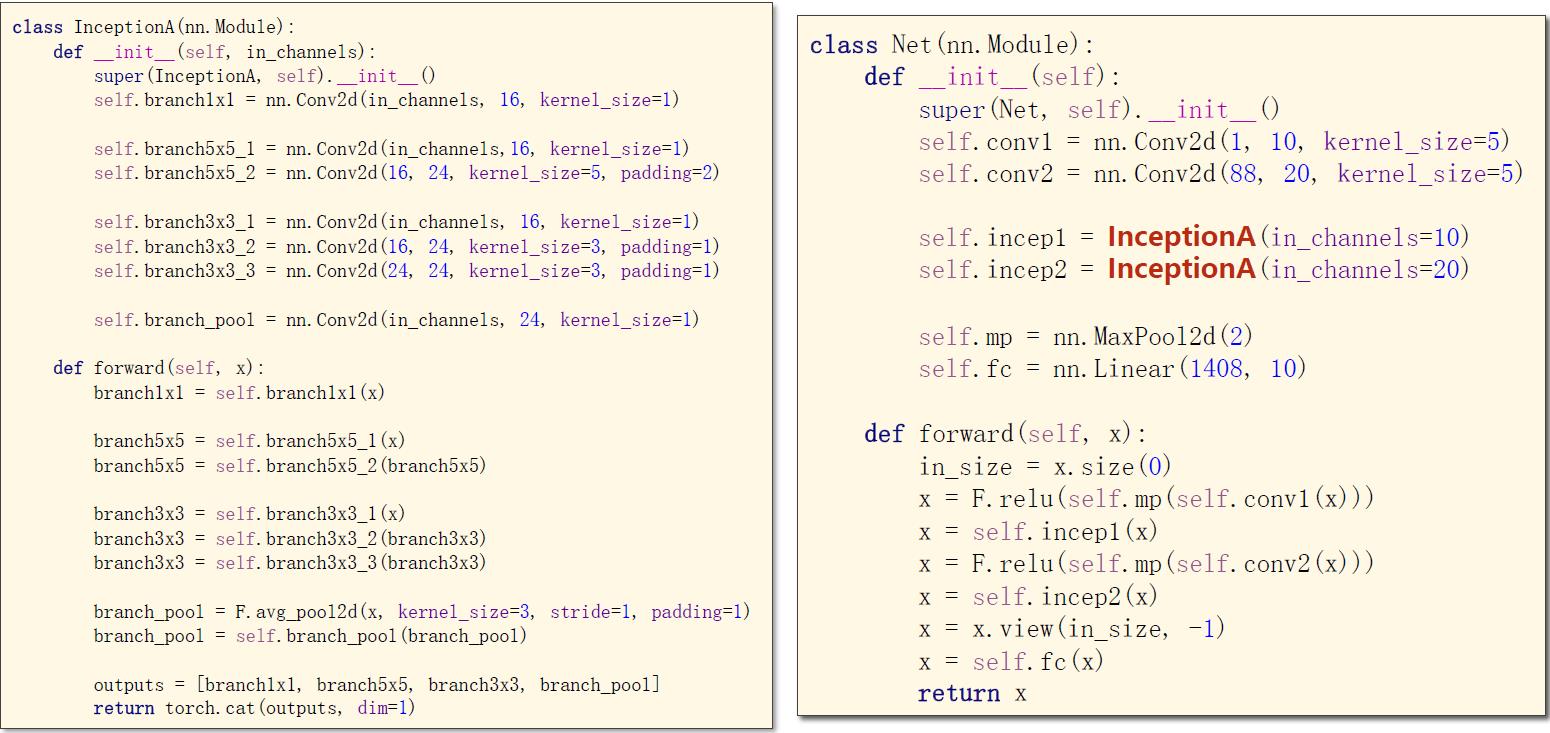Click the 'x = self.fc(x)' line

[1011, 661]
